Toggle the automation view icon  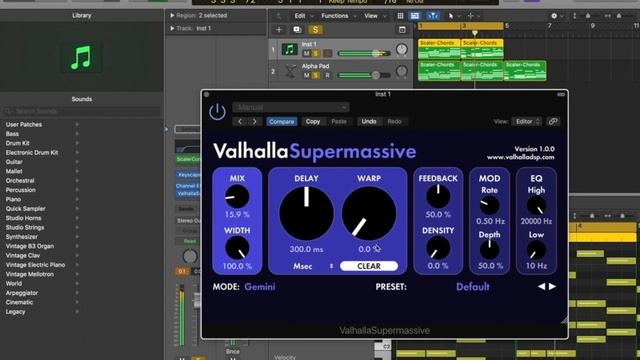coord(415,16)
